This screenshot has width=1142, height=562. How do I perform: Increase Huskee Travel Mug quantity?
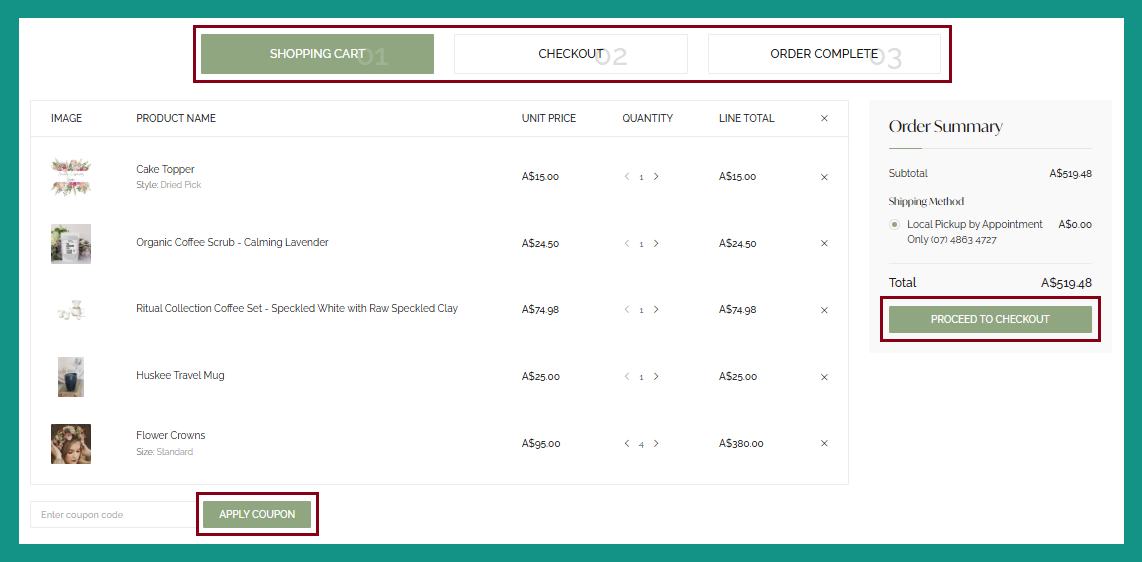click(655, 376)
